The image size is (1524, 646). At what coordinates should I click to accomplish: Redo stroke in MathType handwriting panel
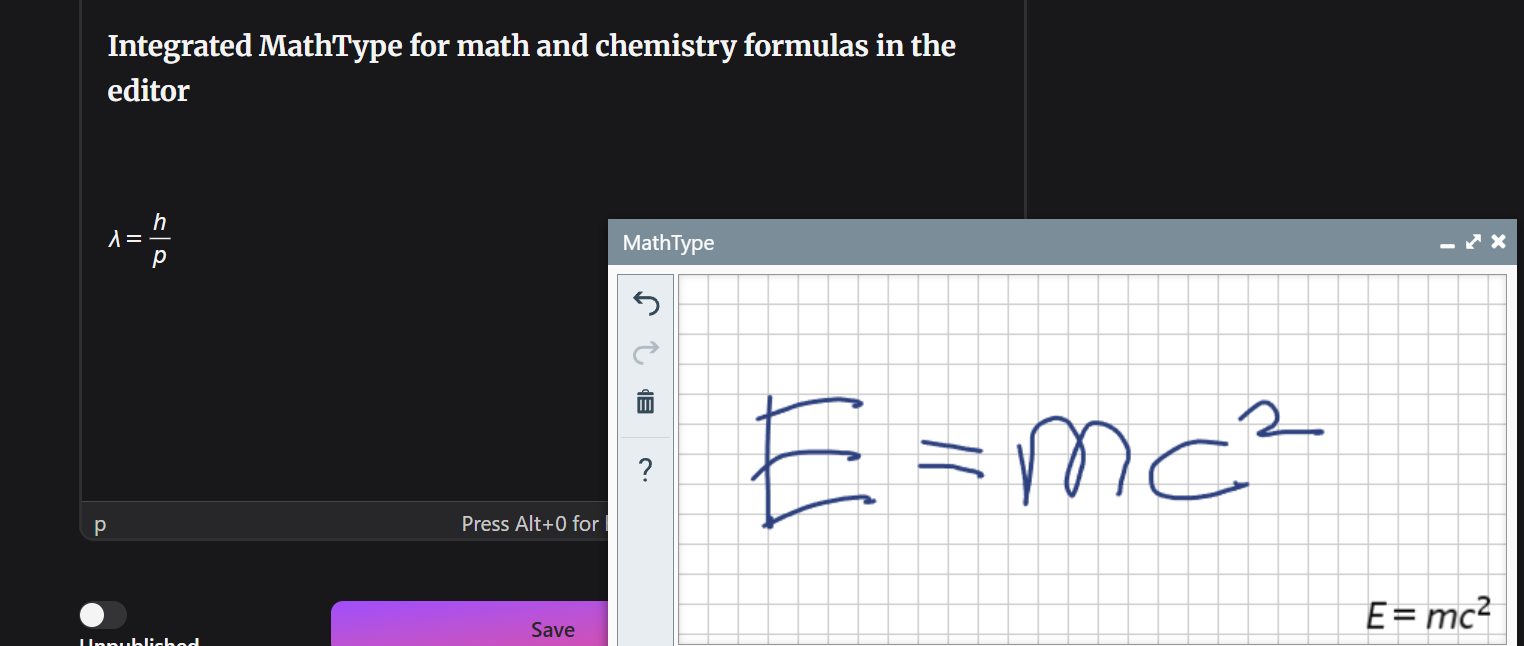(646, 351)
